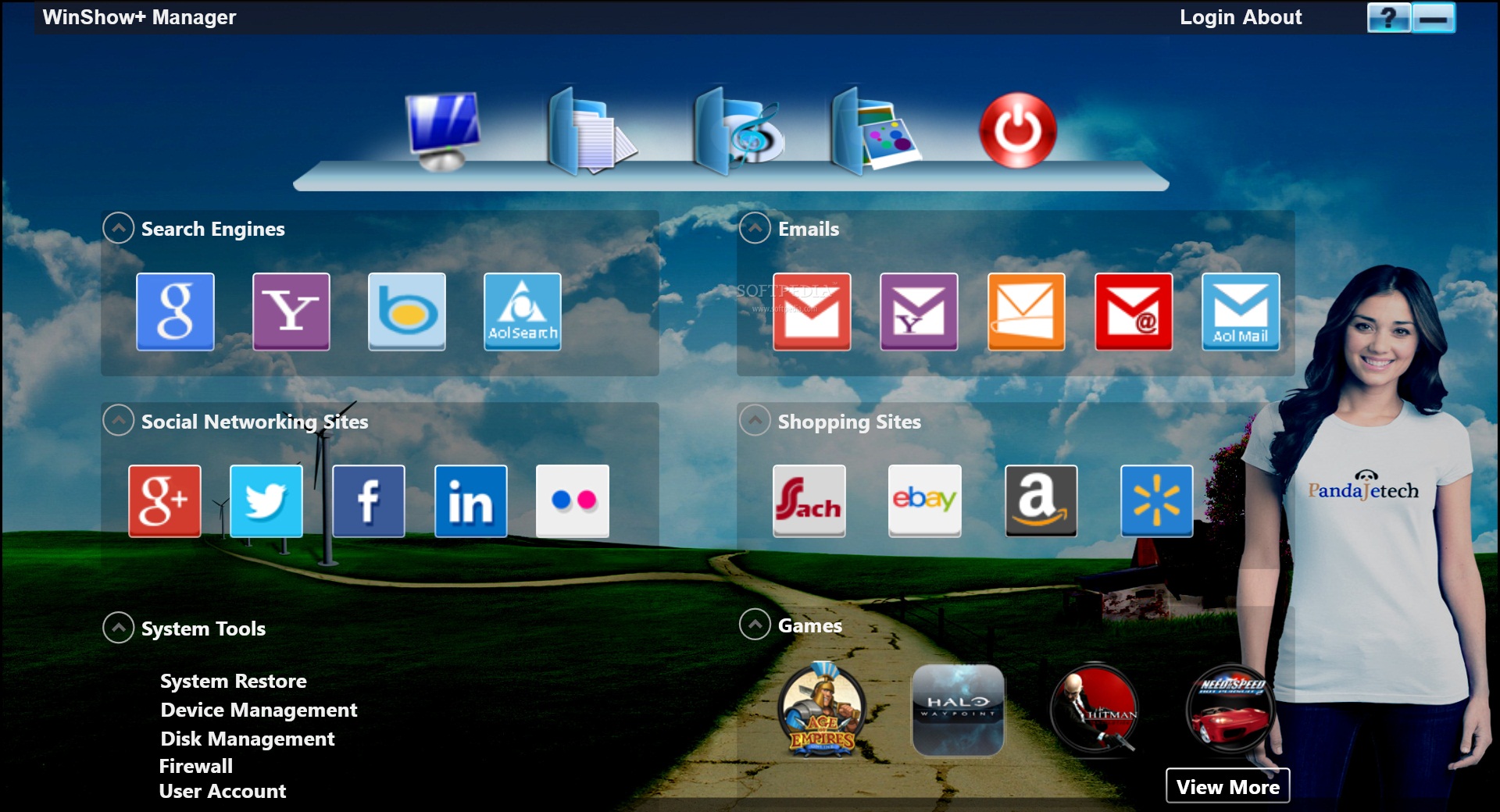The image size is (1500, 812).
Task: Launch Need for Speed game icon
Action: click(1230, 710)
